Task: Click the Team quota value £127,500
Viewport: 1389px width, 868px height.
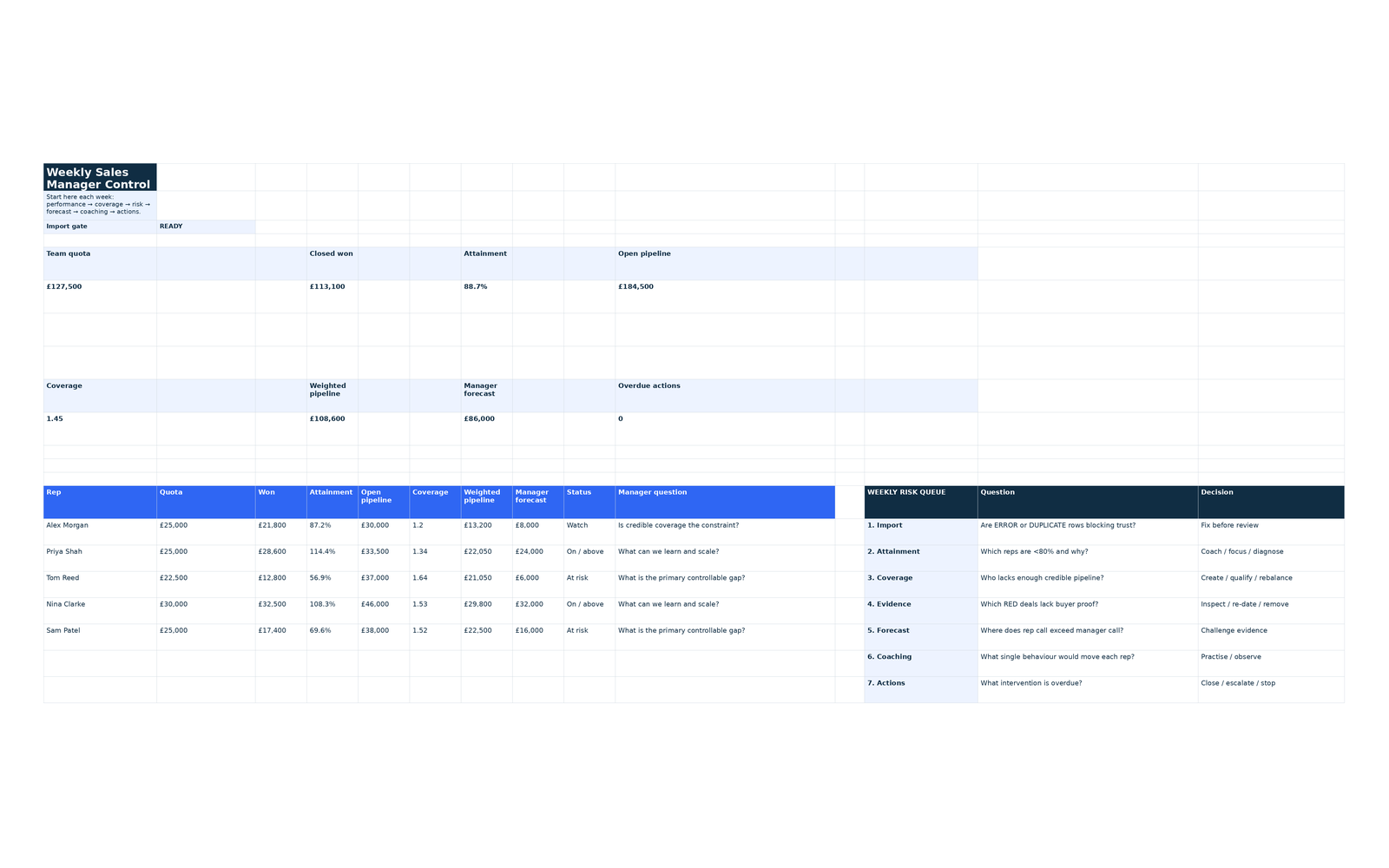Action: (100, 296)
